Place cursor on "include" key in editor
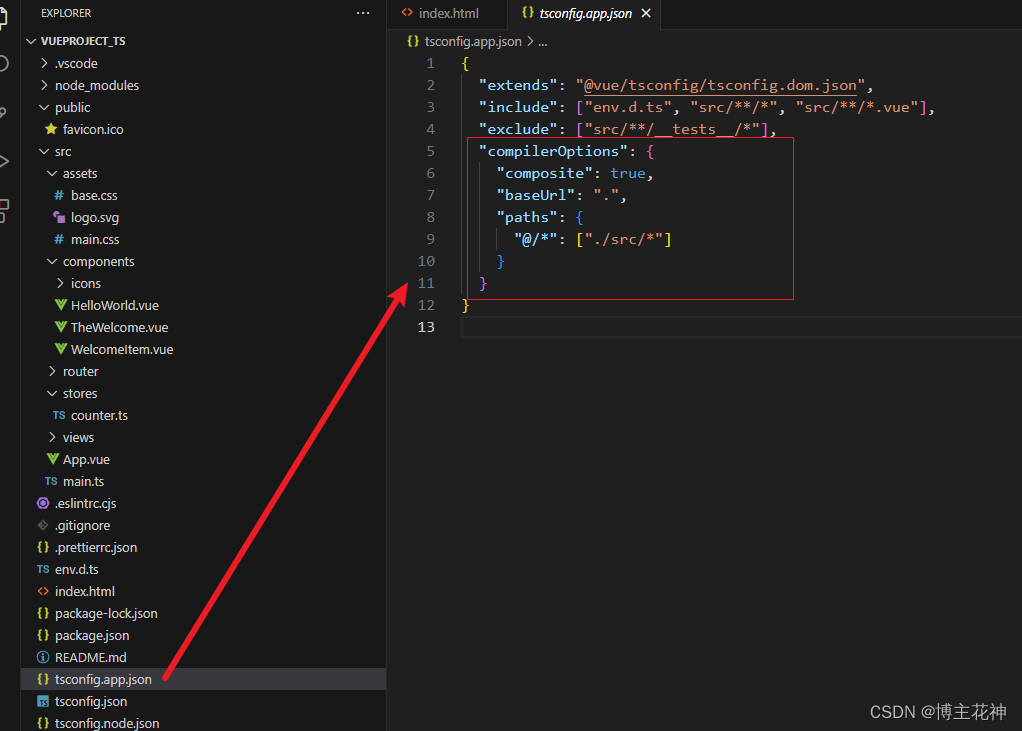1022x731 pixels. [x=518, y=108]
